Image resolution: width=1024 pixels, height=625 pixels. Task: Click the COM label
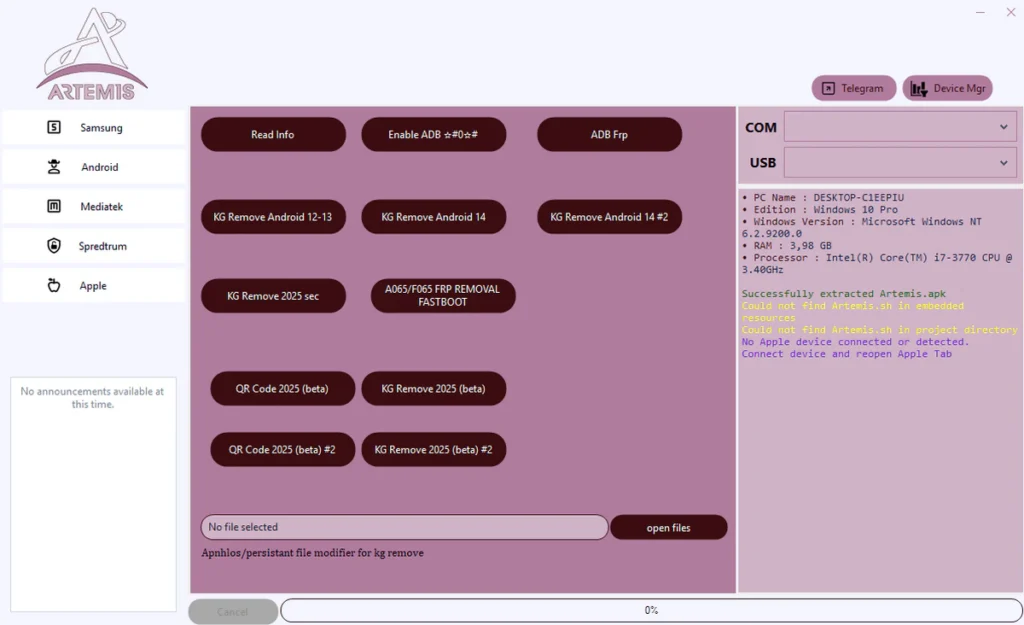761,127
